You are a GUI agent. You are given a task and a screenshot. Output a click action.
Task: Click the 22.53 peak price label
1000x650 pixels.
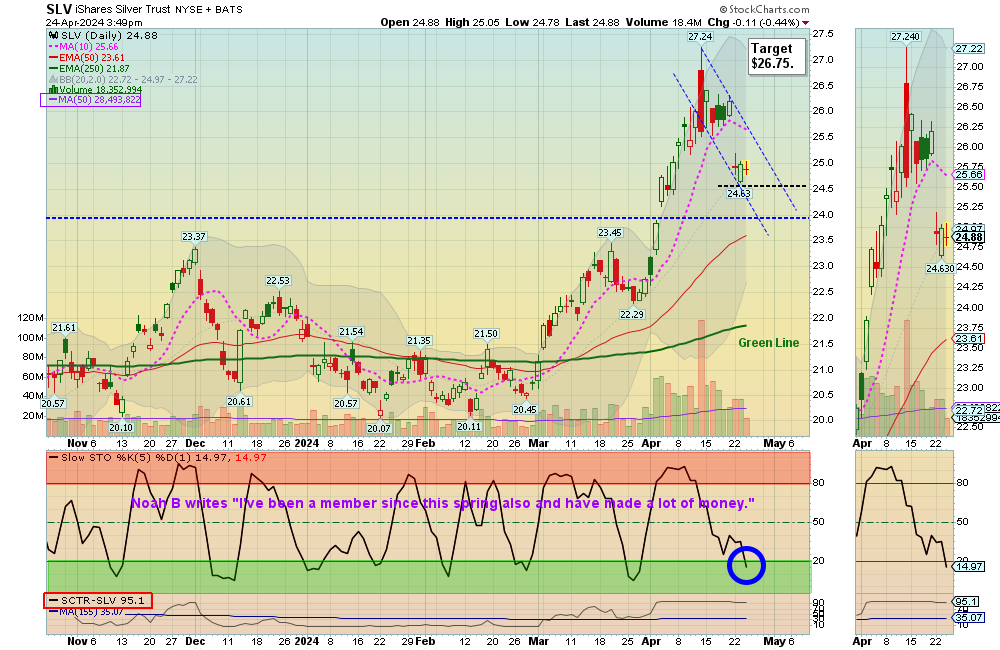click(x=278, y=281)
